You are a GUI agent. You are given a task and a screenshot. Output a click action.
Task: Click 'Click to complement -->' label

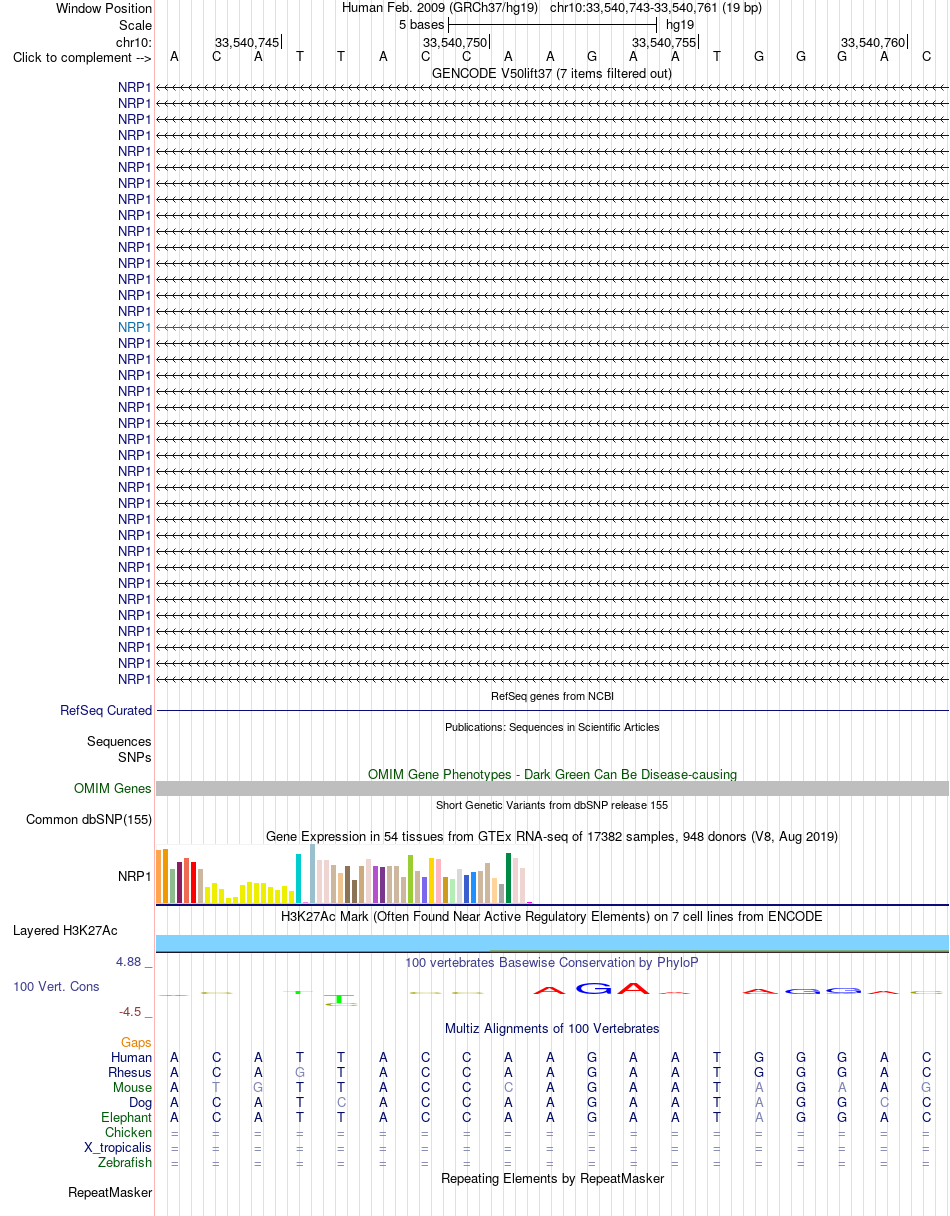tap(82, 57)
